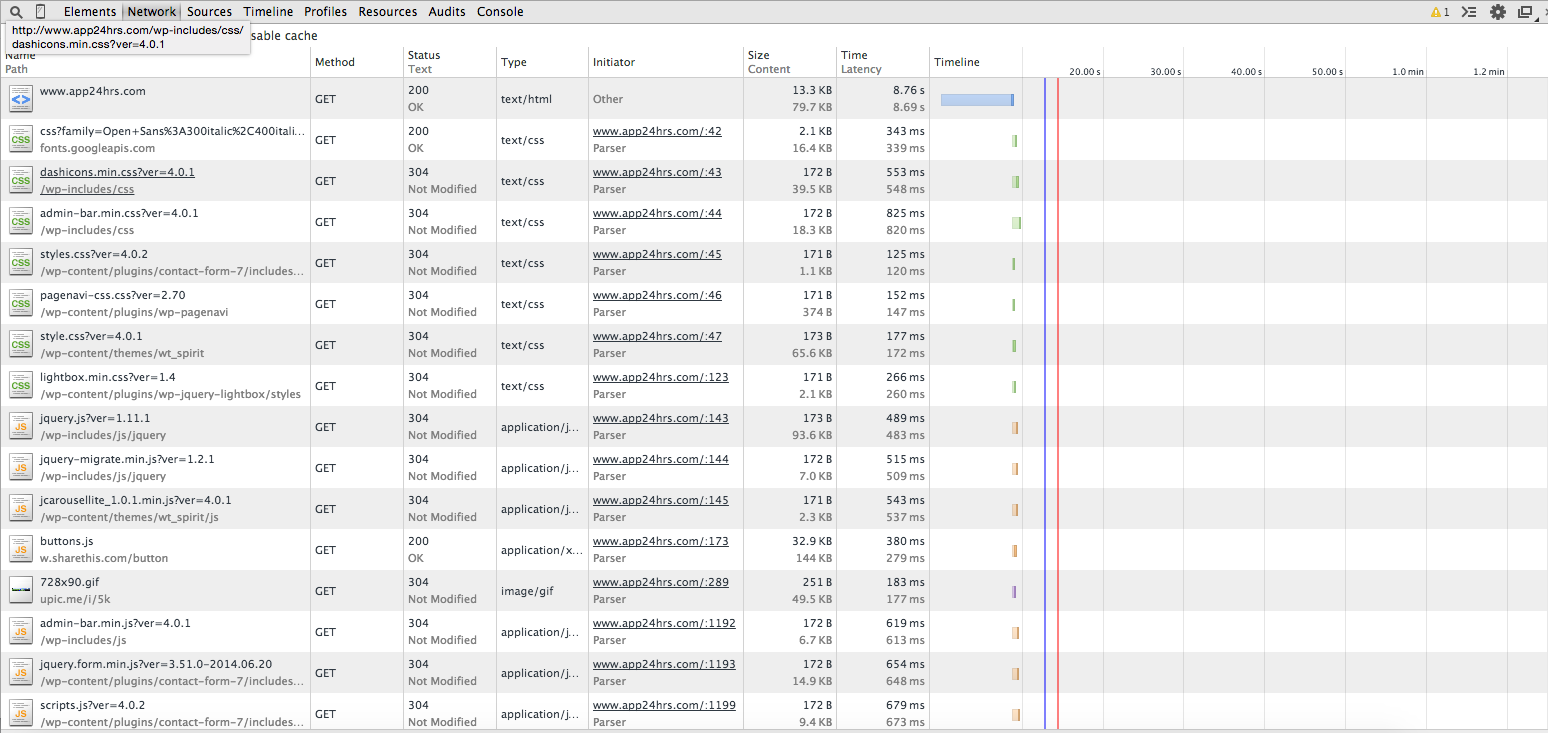Click the JS icon beside scripts.js?ver=4.0.2
The width and height of the screenshot is (1548, 733).
click(21, 714)
